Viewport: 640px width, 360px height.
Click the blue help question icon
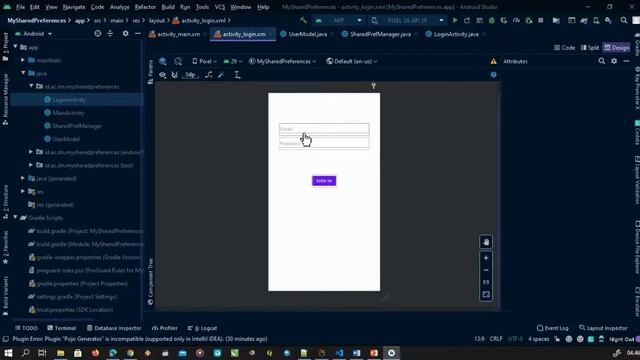click(x=493, y=75)
